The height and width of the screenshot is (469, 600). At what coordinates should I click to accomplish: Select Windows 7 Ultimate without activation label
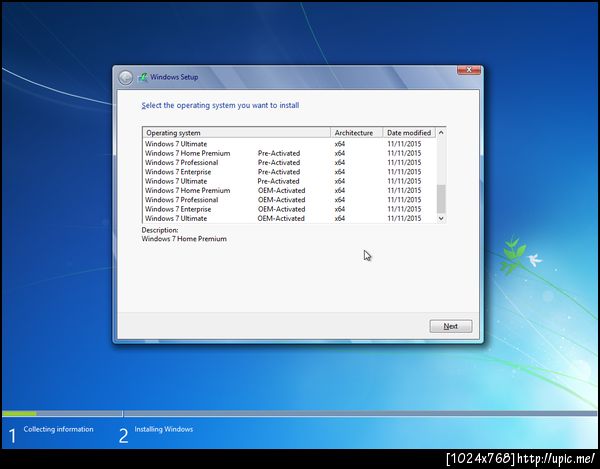tap(289, 144)
